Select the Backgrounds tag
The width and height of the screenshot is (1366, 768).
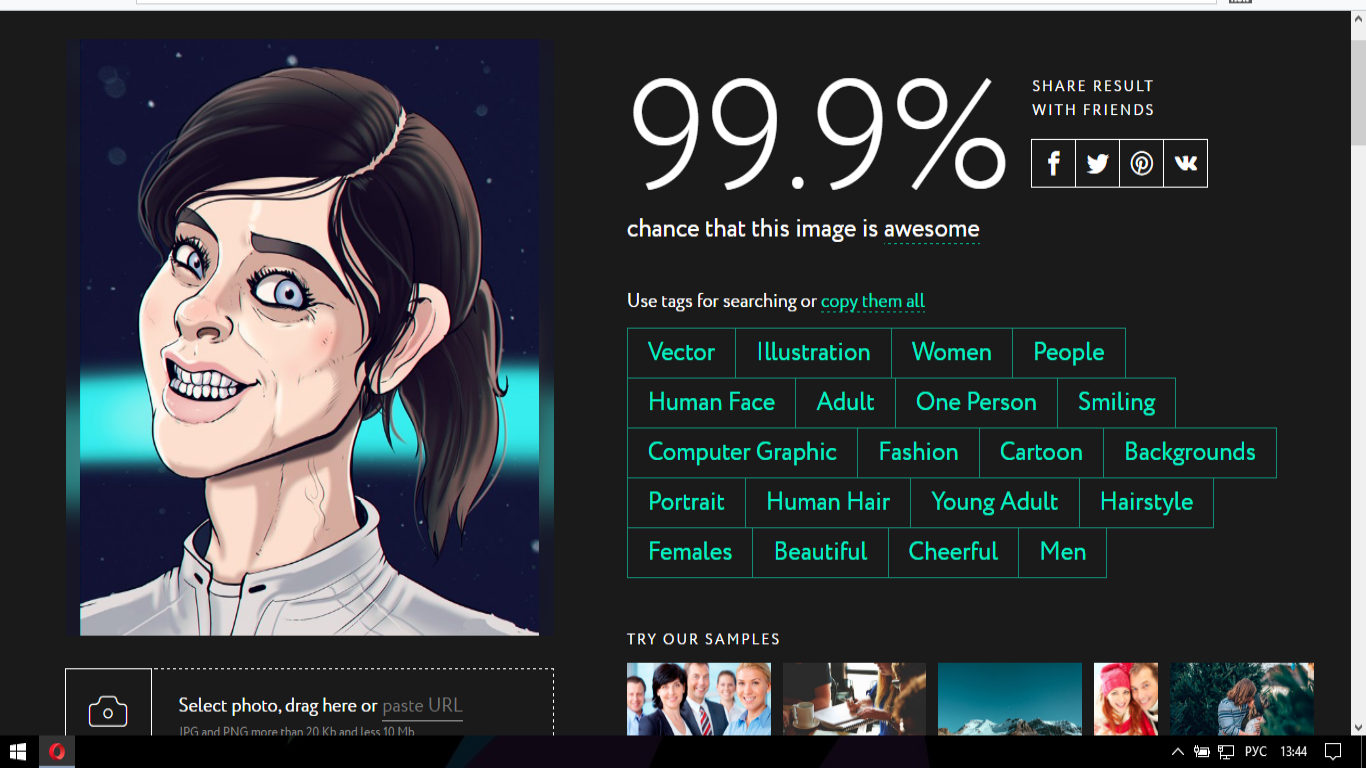tap(1190, 453)
